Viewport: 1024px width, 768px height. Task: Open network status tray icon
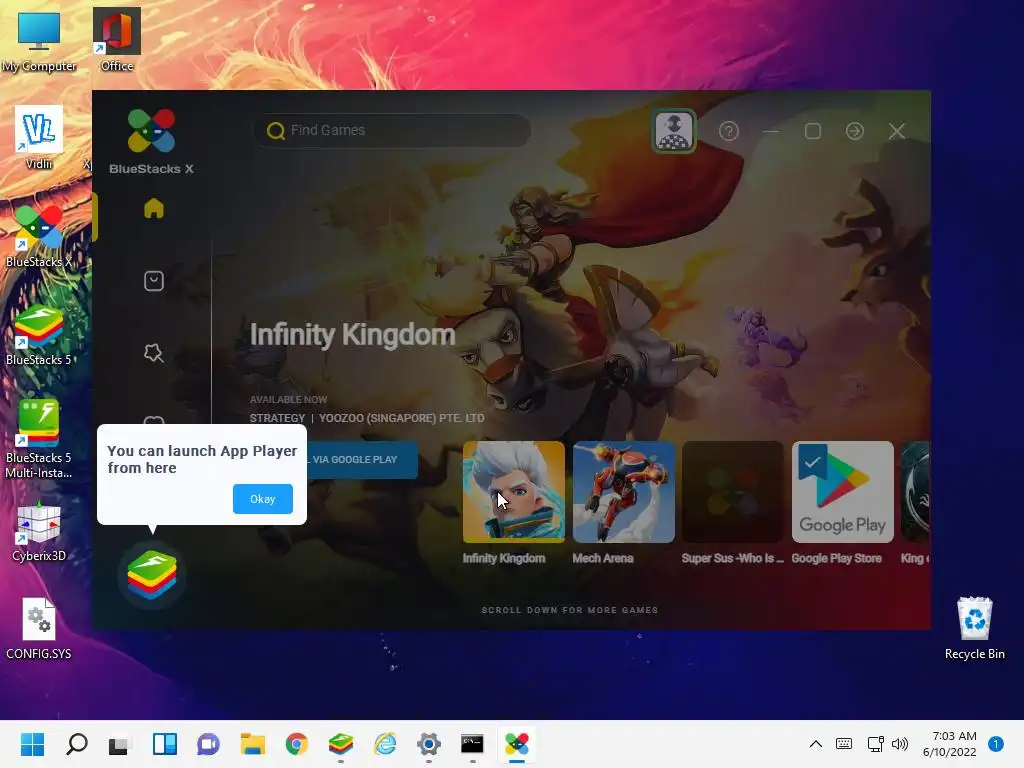pos(875,744)
